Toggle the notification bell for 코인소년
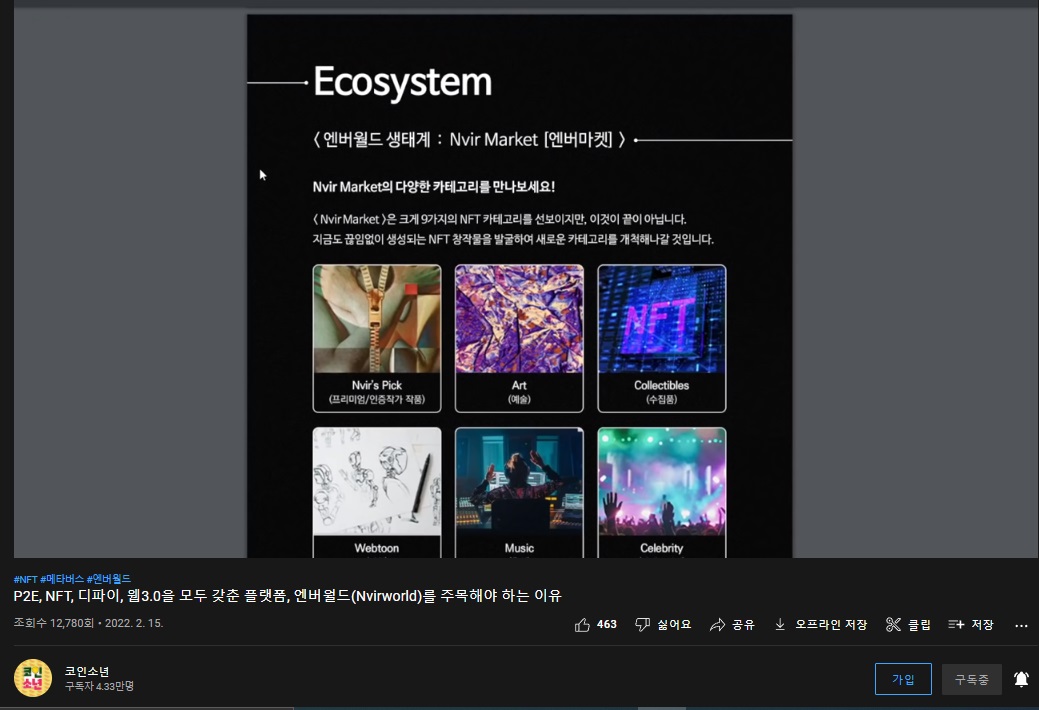 pos(1021,679)
